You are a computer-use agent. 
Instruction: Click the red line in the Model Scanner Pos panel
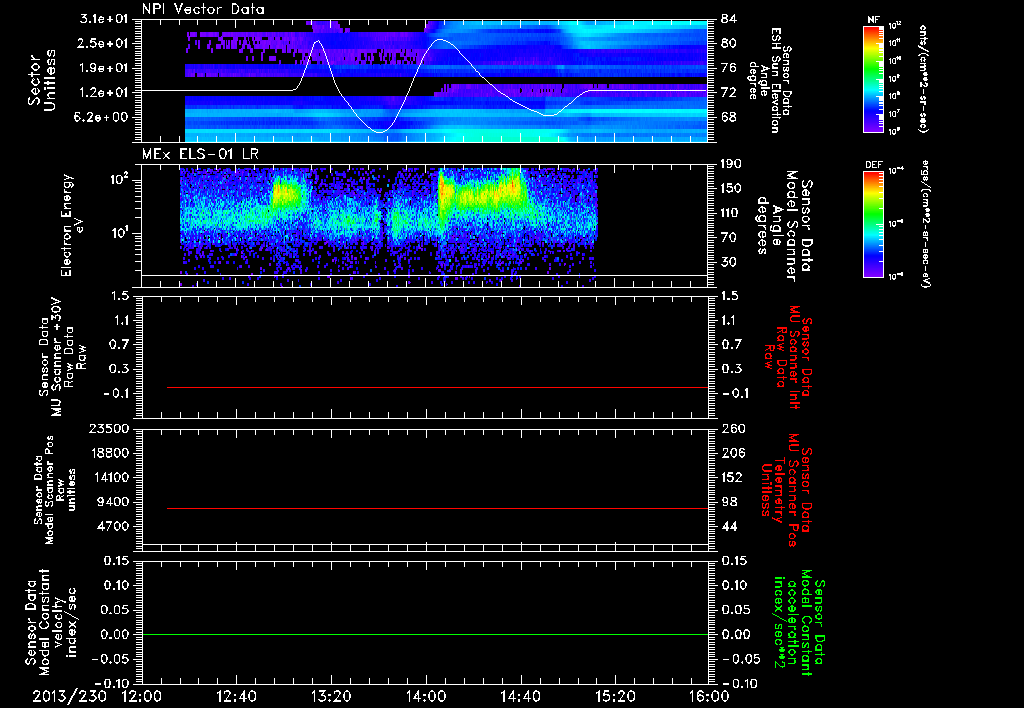(x=438, y=508)
